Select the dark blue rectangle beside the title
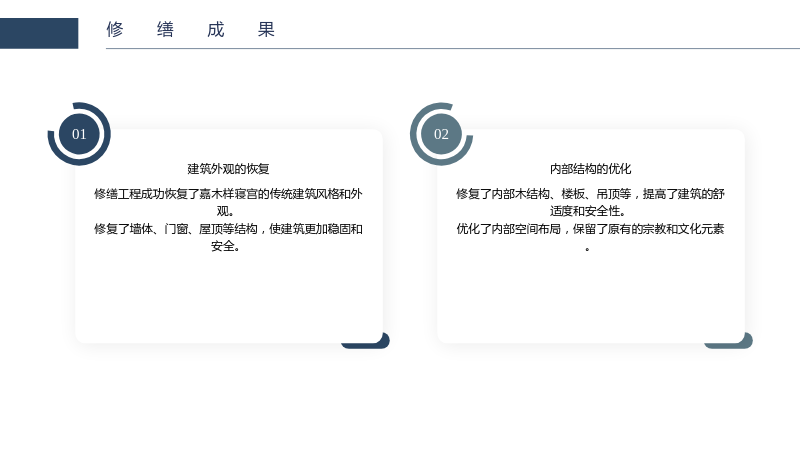This screenshot has width=800, height=450. click(x=39, y=33)
